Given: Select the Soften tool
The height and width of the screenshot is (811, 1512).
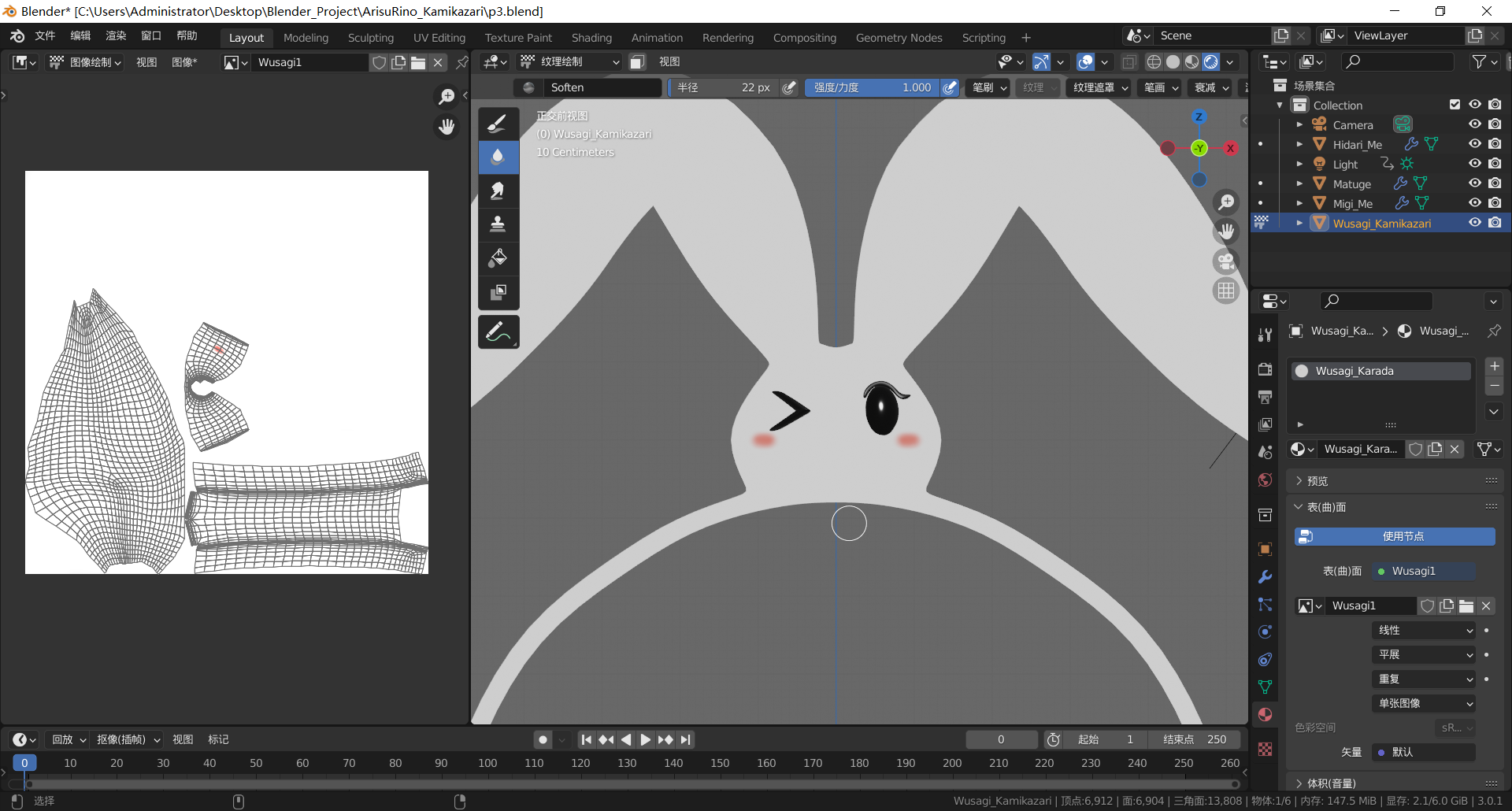Looking at the screenshot, I should click(x=498, y=157).
